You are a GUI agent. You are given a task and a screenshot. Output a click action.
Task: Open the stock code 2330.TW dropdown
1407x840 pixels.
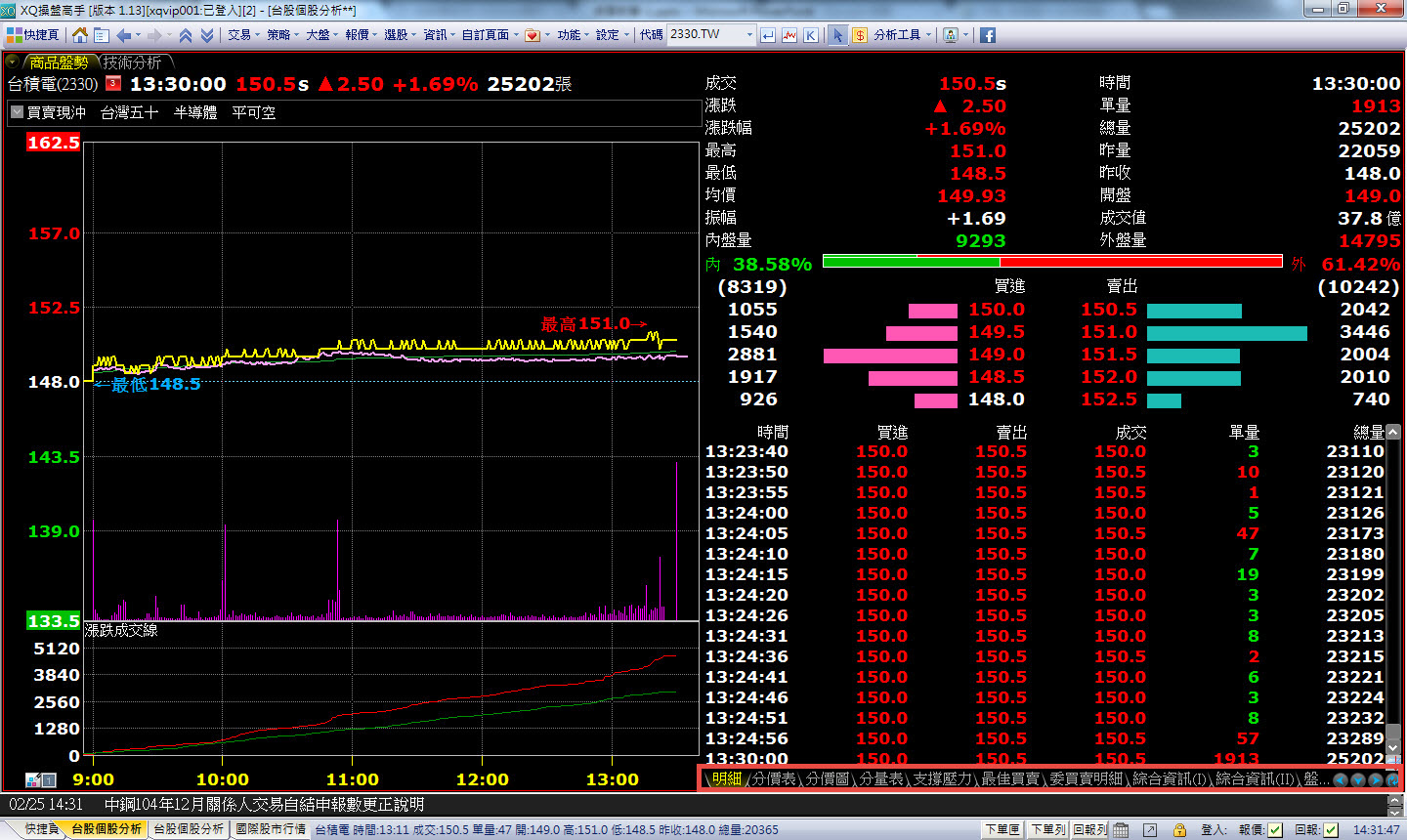click(749, 35)
